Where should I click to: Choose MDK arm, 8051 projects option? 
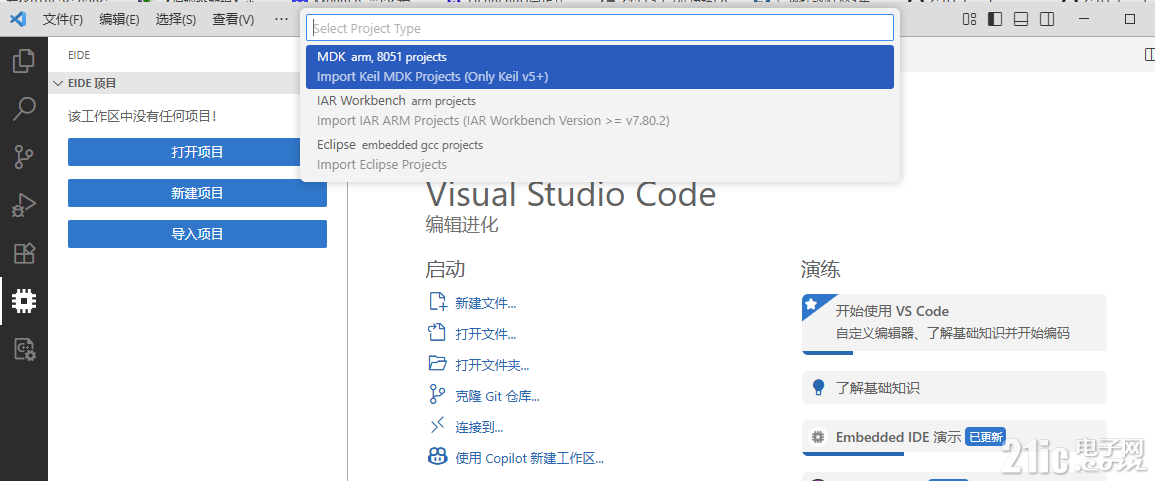point(600,66)
